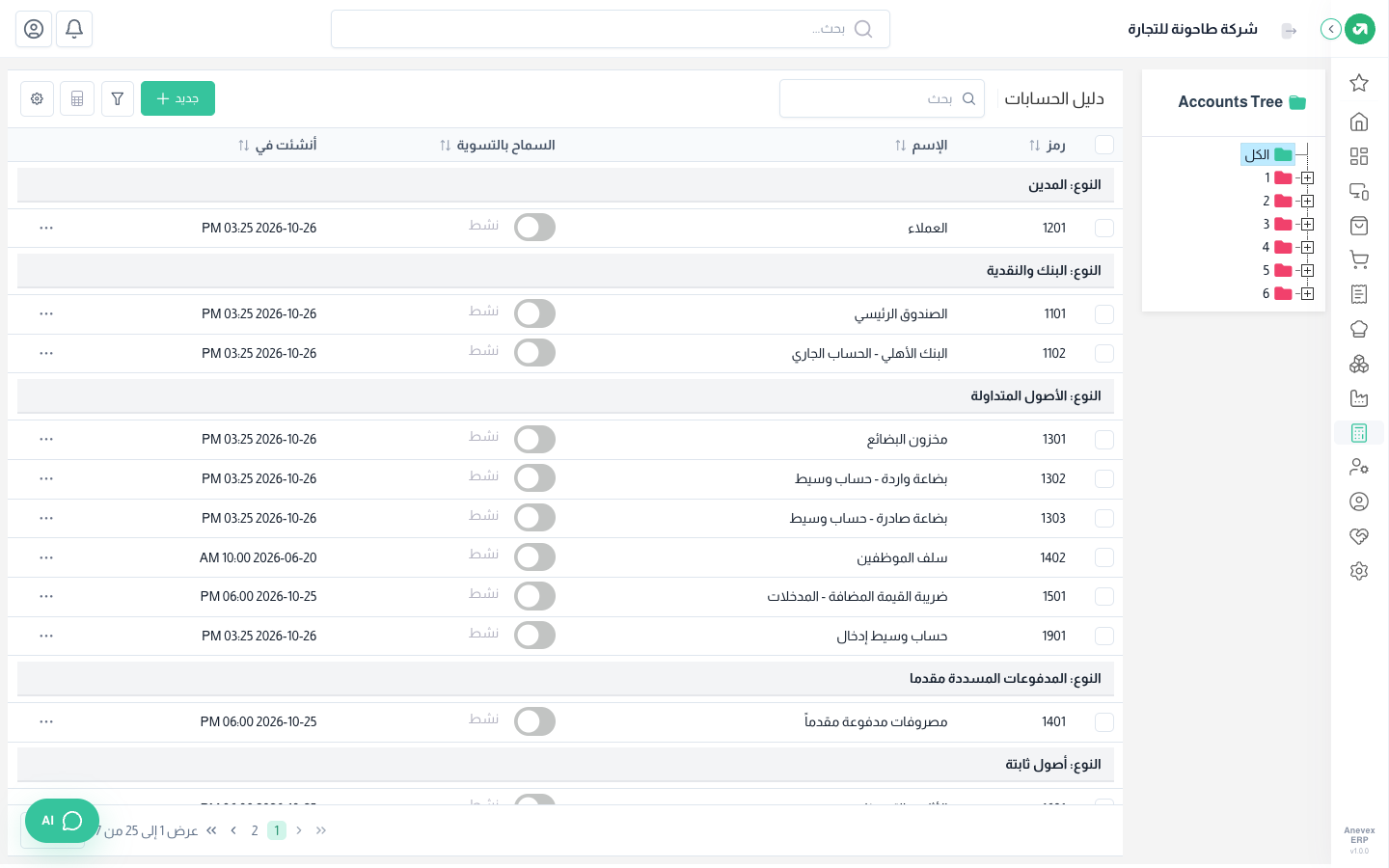Screen dimensions: 1389x868
Task: Jump to last page double chevron
Action: pos(211,830)
